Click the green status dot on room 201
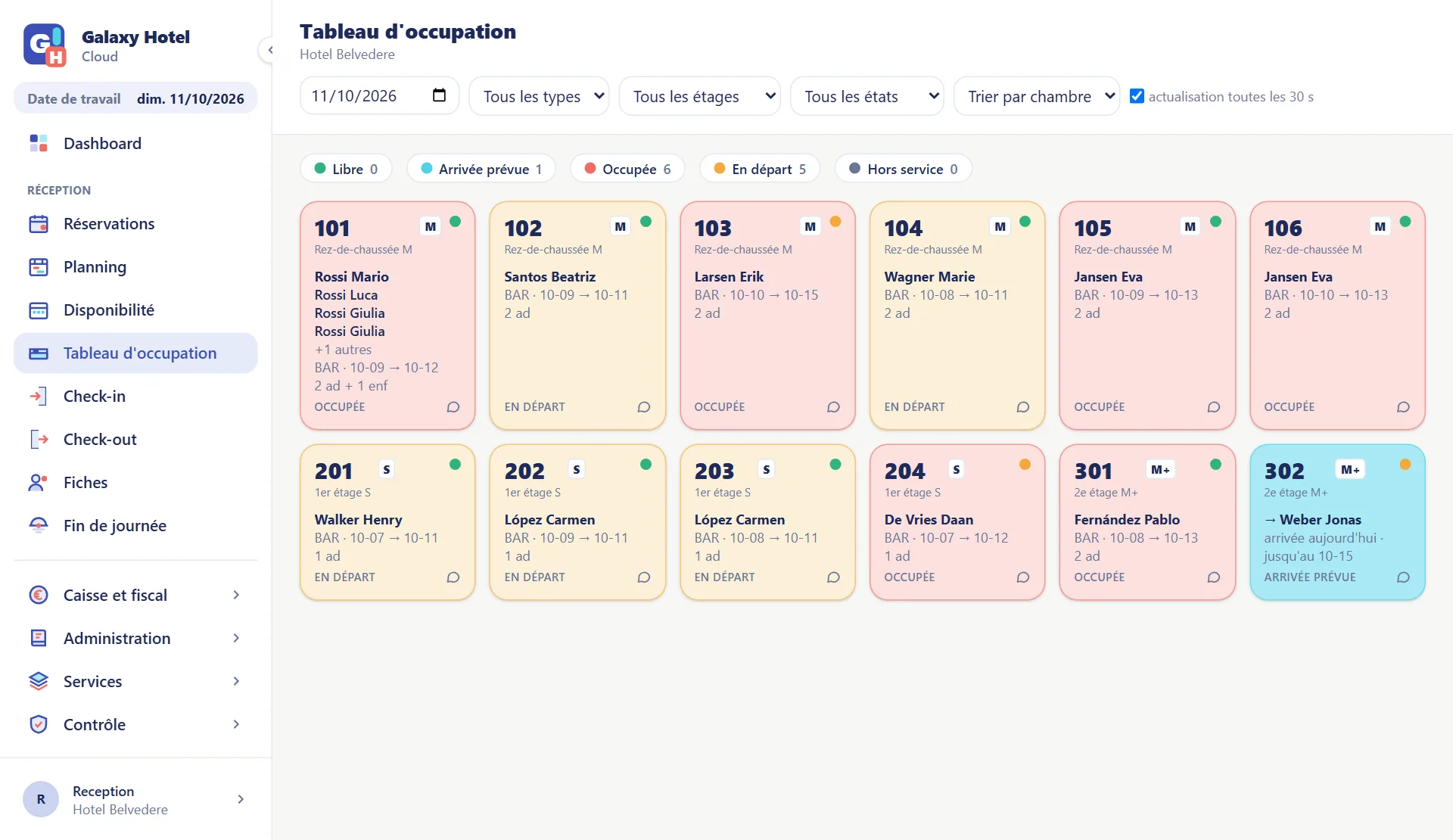The width and height of the screenshot is (1453, 840). click(x=455, y=465)
